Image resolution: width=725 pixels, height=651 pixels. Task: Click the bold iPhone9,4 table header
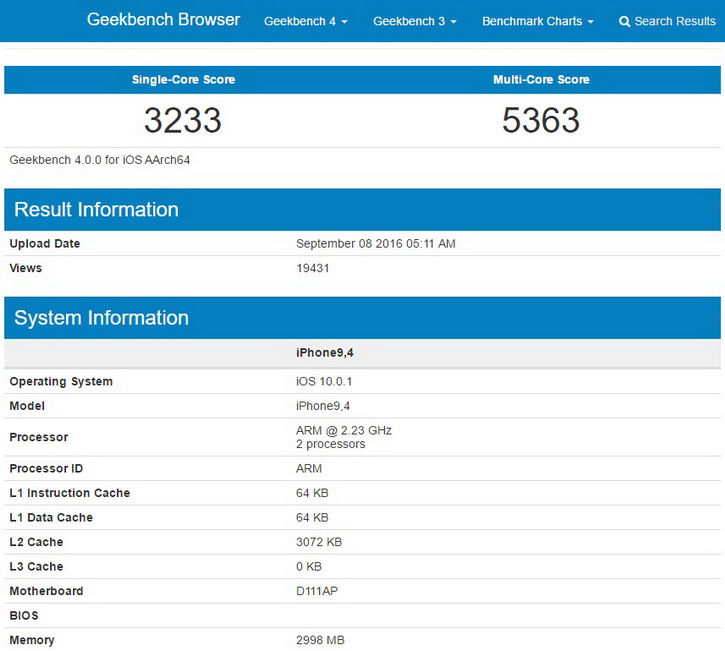[325, 353]
